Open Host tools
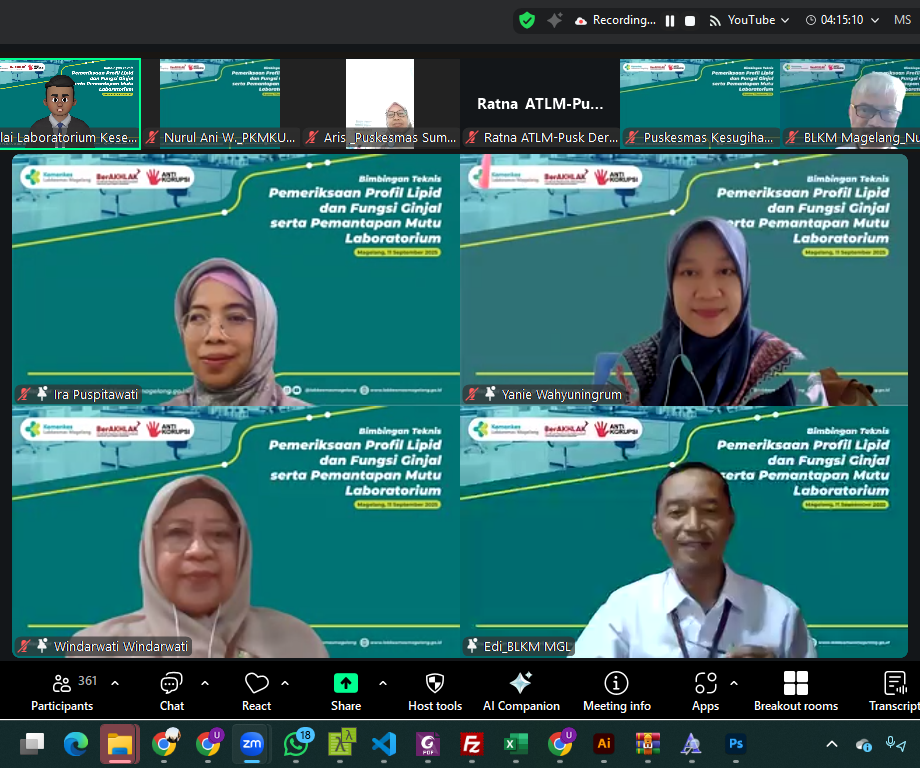The image size is (920, 768). (x=434, y=690)
